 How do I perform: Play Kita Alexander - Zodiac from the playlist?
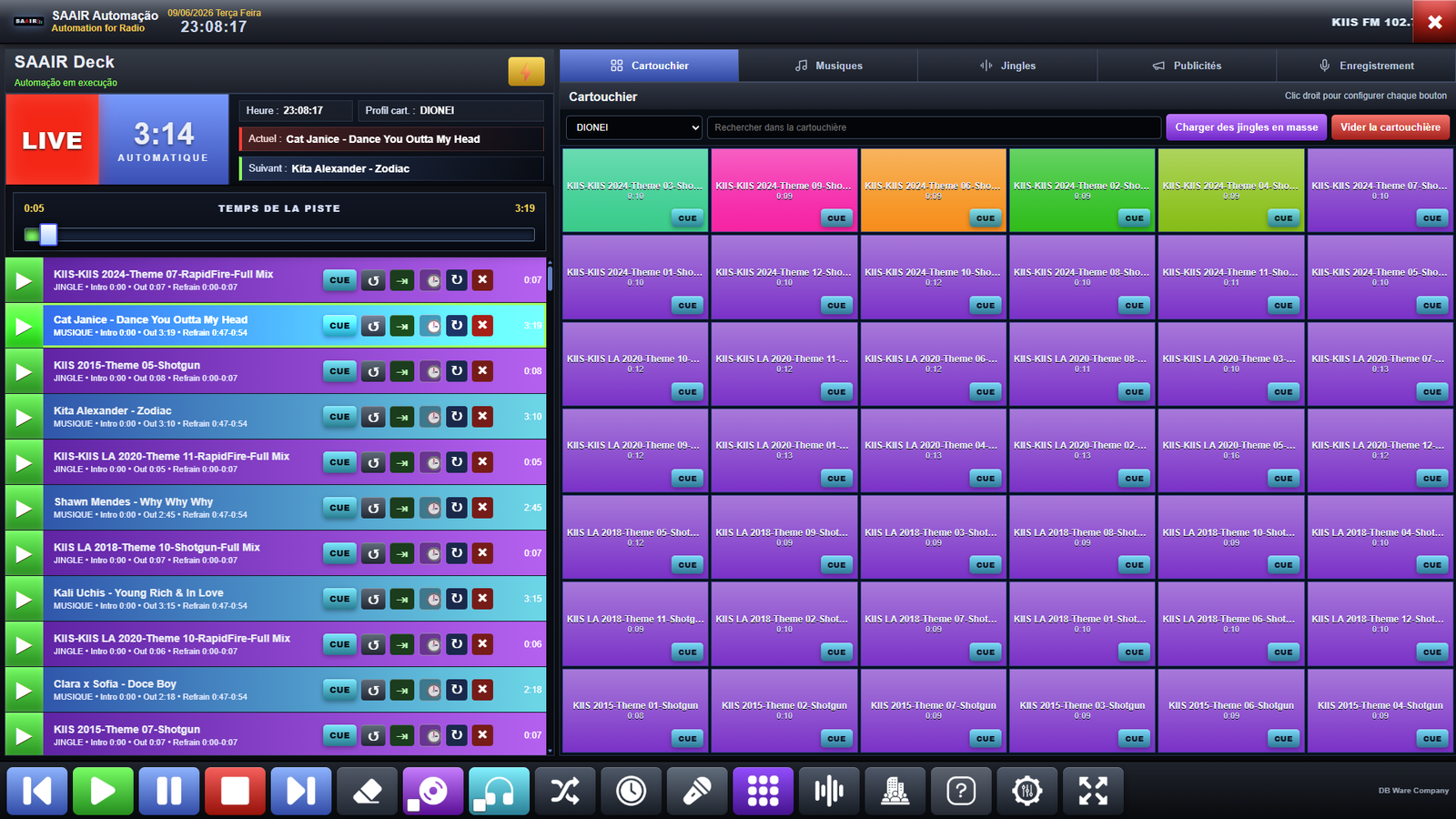24,417
